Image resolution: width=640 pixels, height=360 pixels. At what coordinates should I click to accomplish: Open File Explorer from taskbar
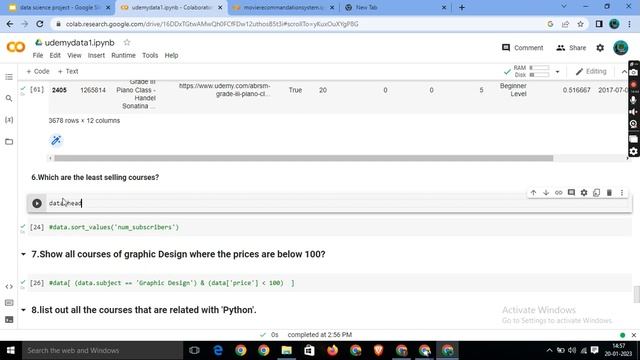pos(287,351)
